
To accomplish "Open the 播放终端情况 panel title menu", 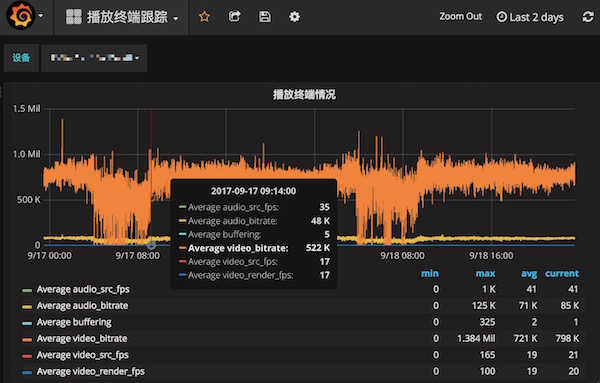I will click(x=304, y=95).
